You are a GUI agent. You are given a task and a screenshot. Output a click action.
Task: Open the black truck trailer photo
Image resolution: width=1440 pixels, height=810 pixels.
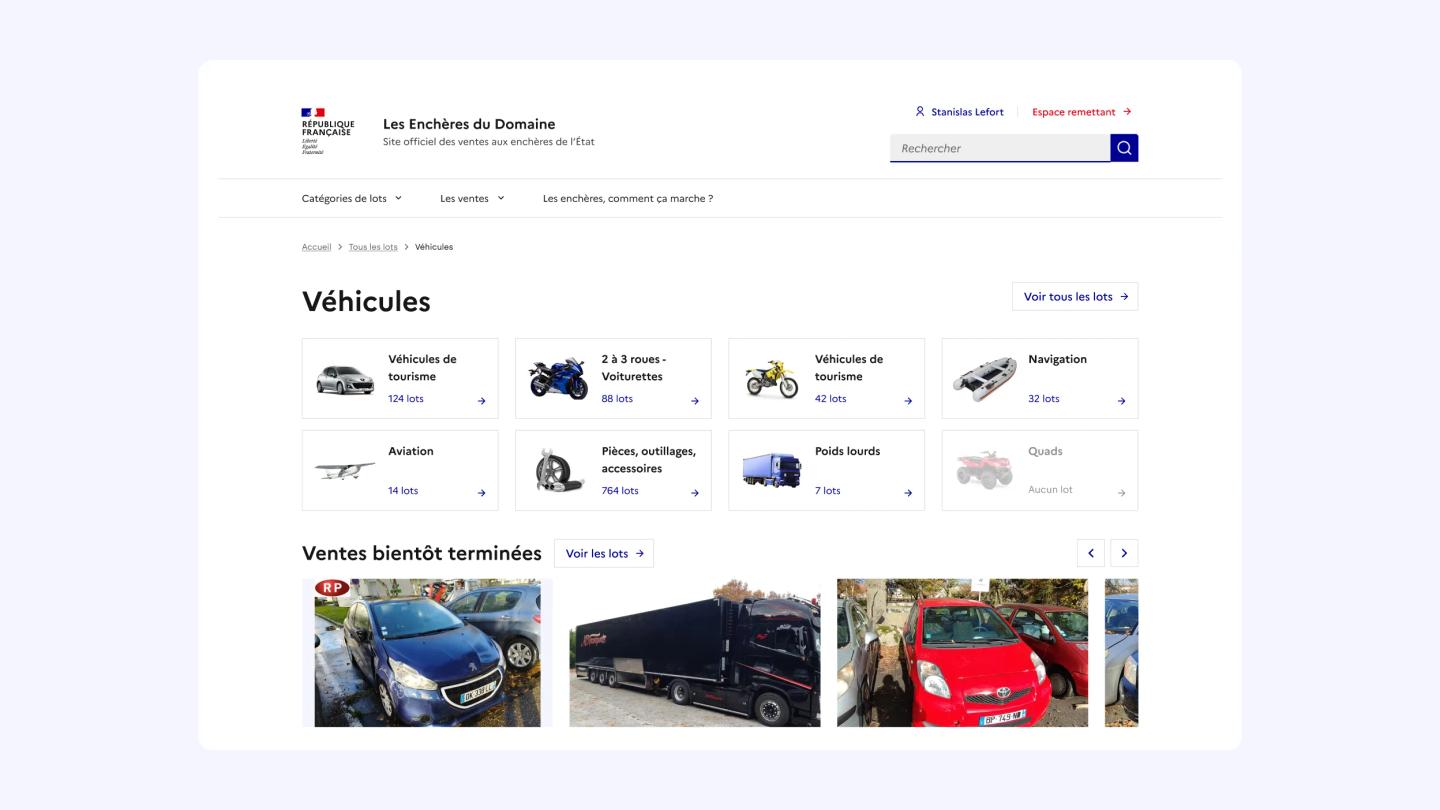(695, 653)
